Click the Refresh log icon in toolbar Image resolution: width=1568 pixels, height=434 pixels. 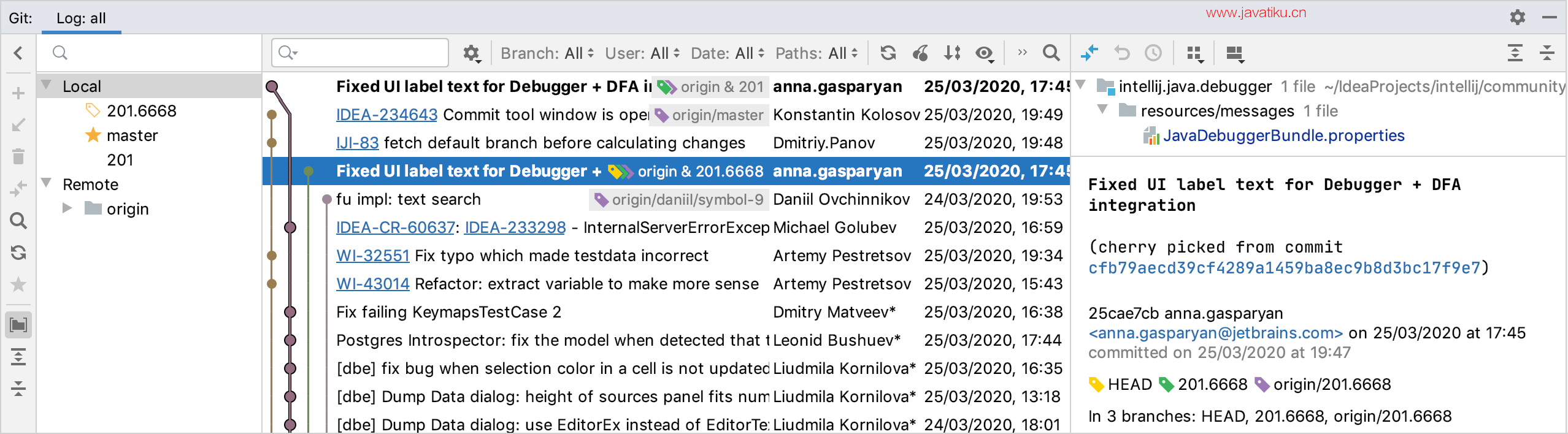pos(888,53)
